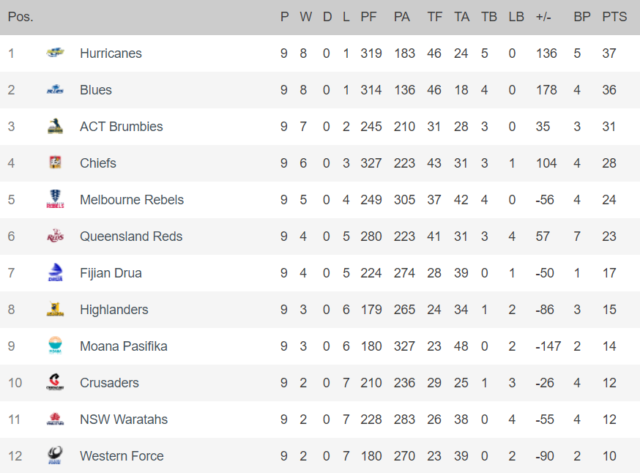Select the Western Force team name
Screen dimensions: 640x473
click(x=122, y=456)
